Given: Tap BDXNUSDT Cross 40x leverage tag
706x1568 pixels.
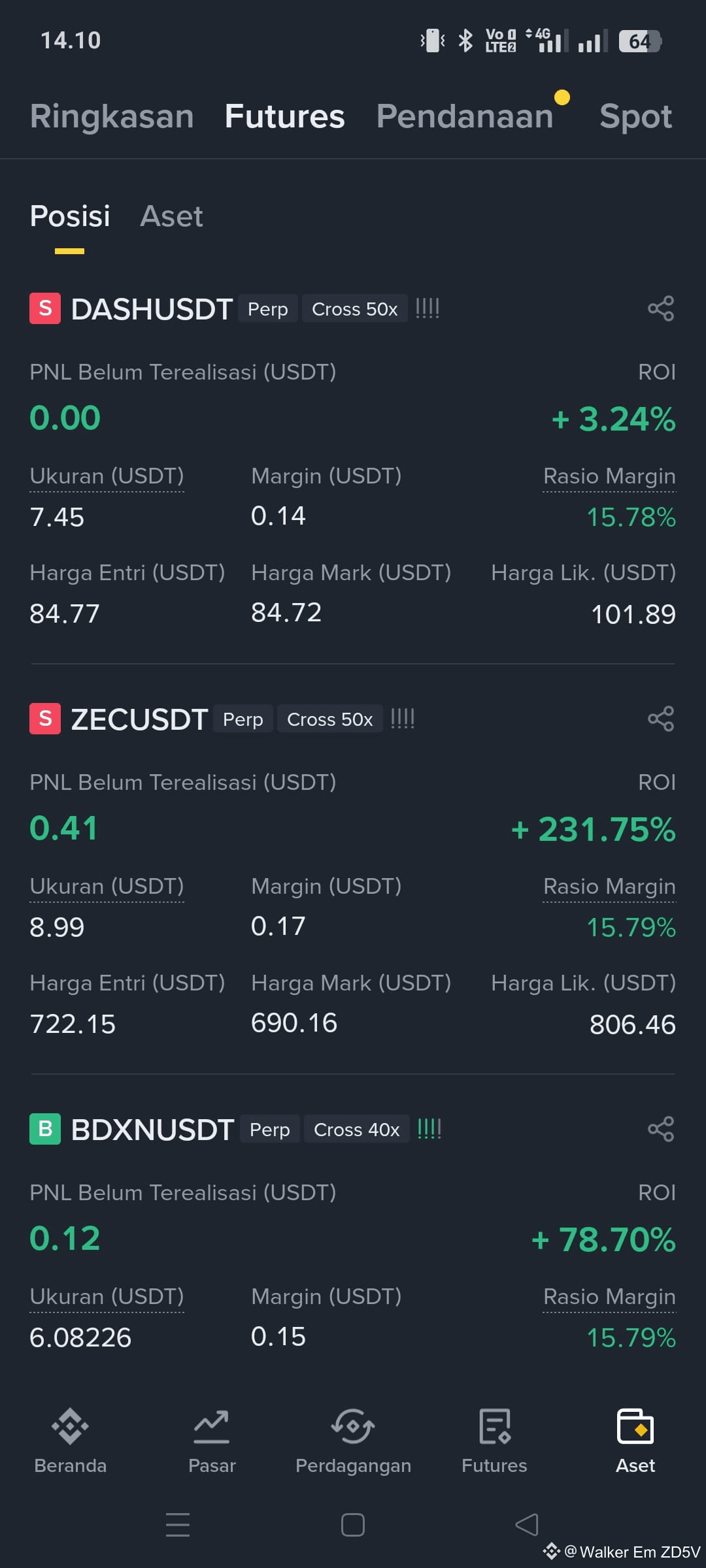Looking at the screenshot, I should point(356,1129).
